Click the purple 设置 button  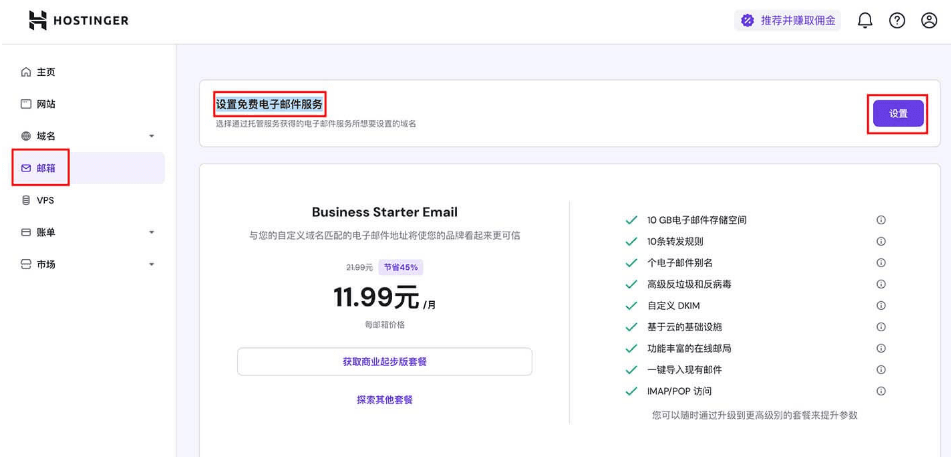[x=898, y=114]
